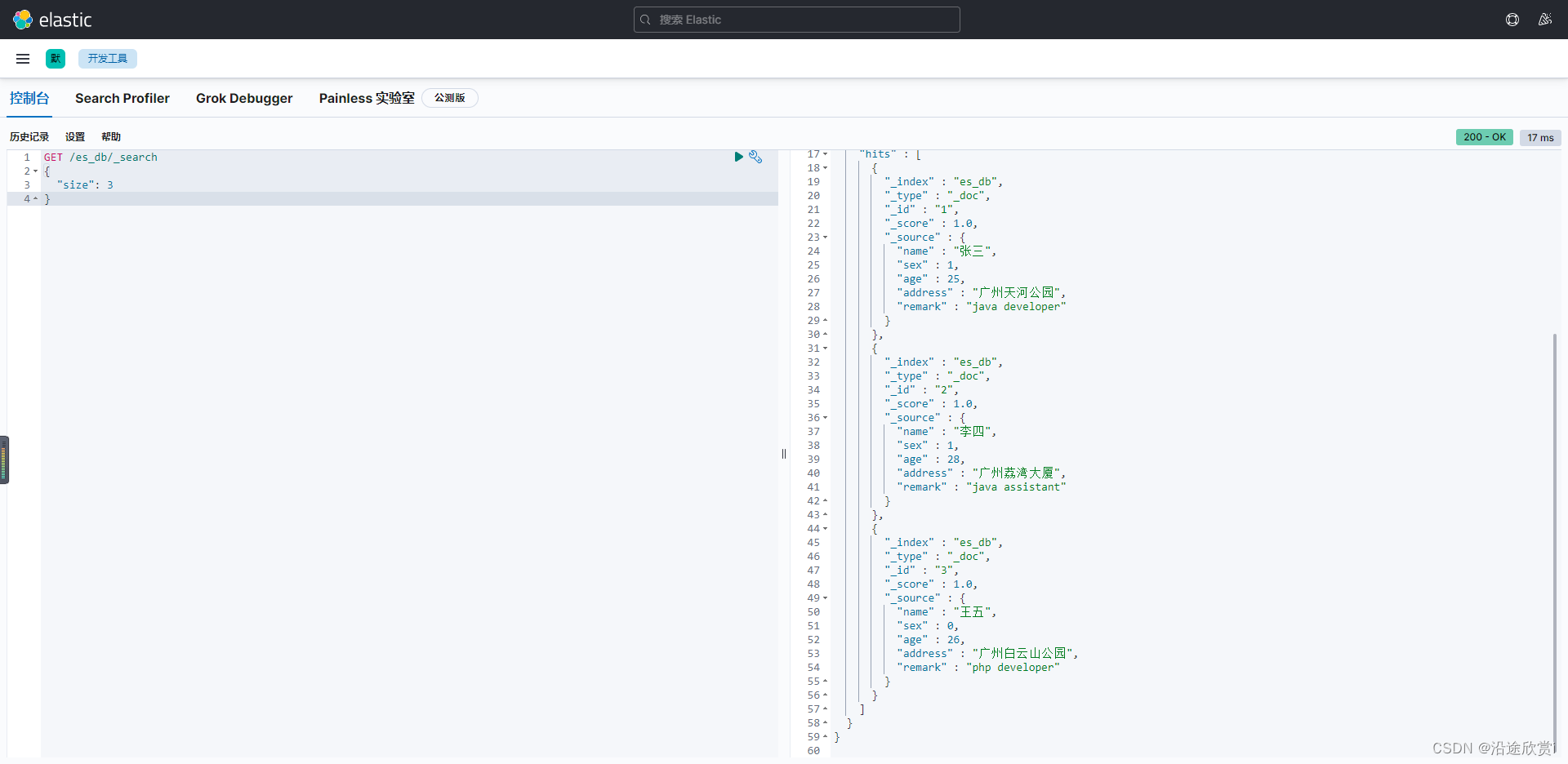Click the 公测版 beta badge

click(450, 98)
